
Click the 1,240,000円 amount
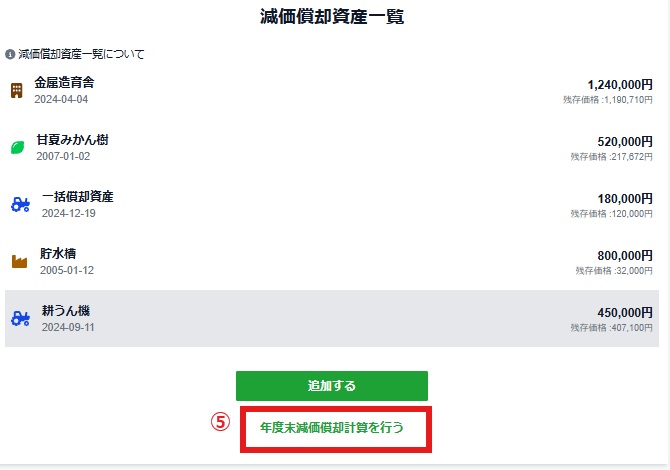[620, 85]
